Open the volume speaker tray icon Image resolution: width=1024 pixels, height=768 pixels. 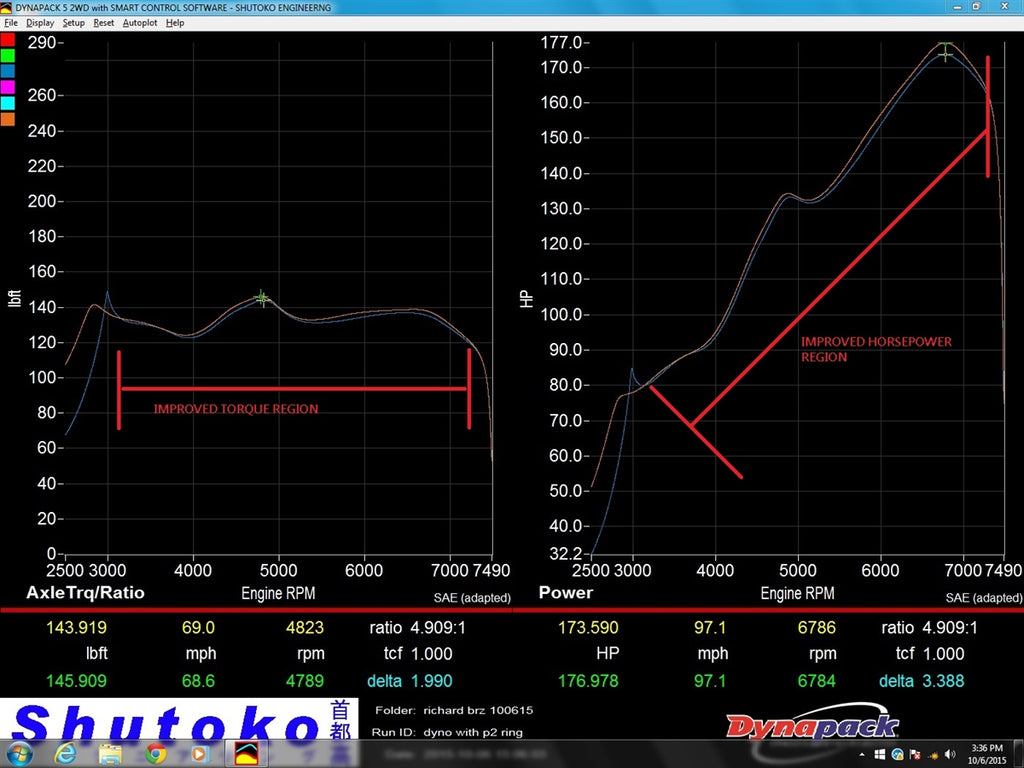[x=951, y=755]
